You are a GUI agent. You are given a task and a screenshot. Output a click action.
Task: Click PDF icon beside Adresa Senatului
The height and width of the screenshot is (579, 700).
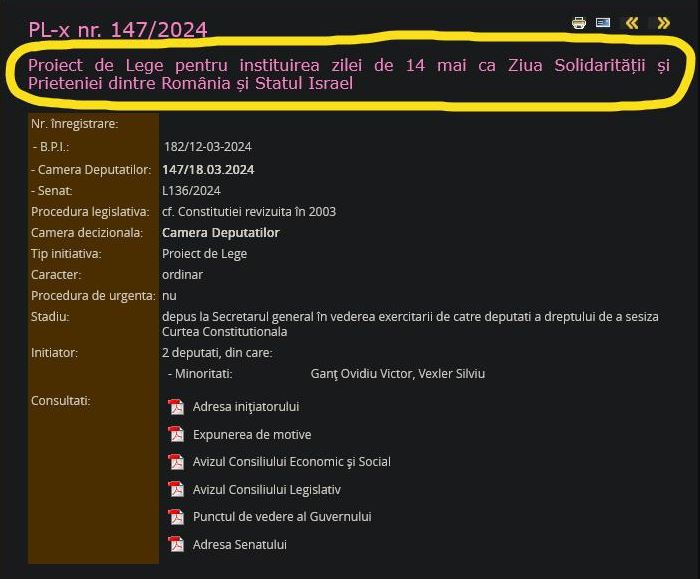tap(177, 545)
